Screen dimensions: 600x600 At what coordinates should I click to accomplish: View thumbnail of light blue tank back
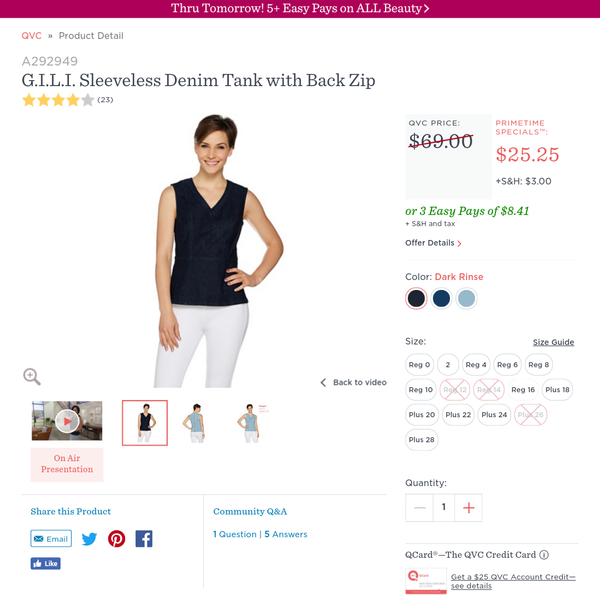(196, 423)
